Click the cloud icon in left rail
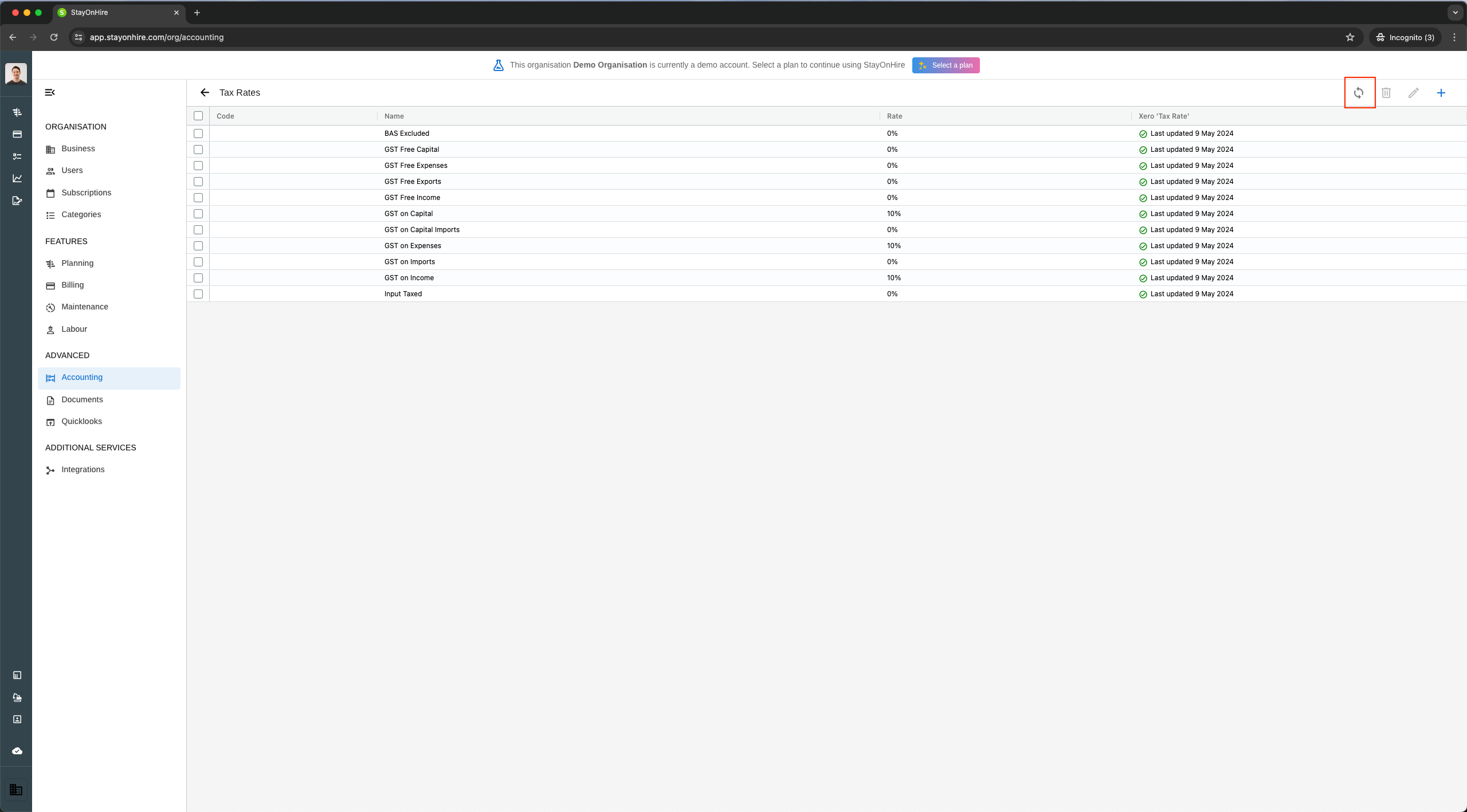The width and height of the screenshot is (1467, 812). [x=17, y=751]
